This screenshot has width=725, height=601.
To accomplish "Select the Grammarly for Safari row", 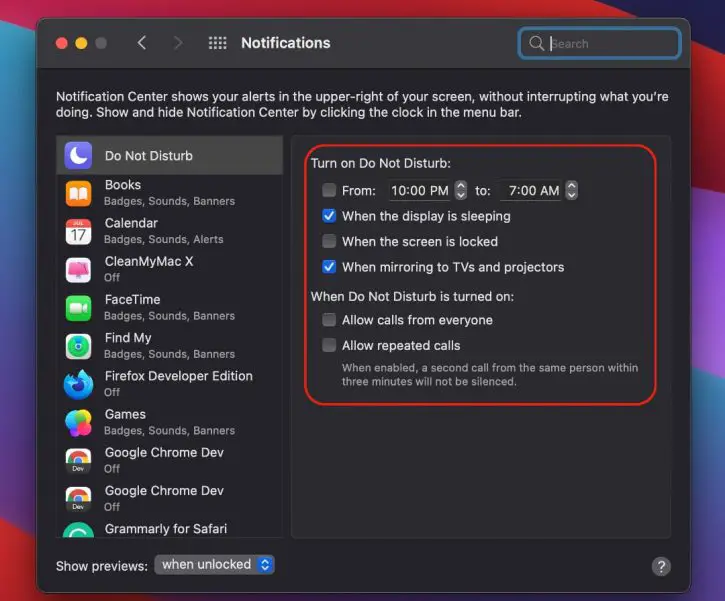I will pyautogui.click(x=169, y=529).
